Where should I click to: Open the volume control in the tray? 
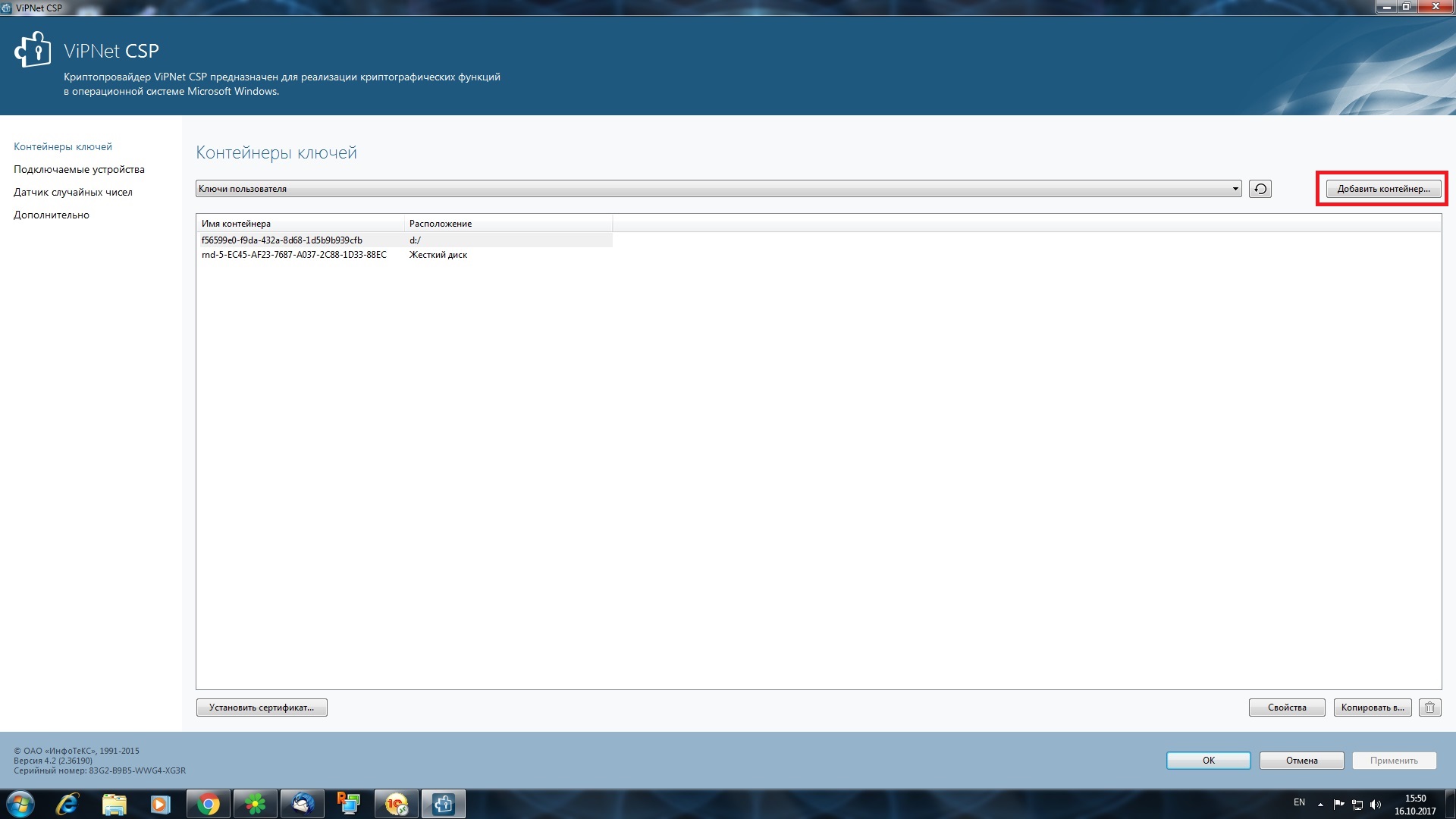coord(1376,805)
